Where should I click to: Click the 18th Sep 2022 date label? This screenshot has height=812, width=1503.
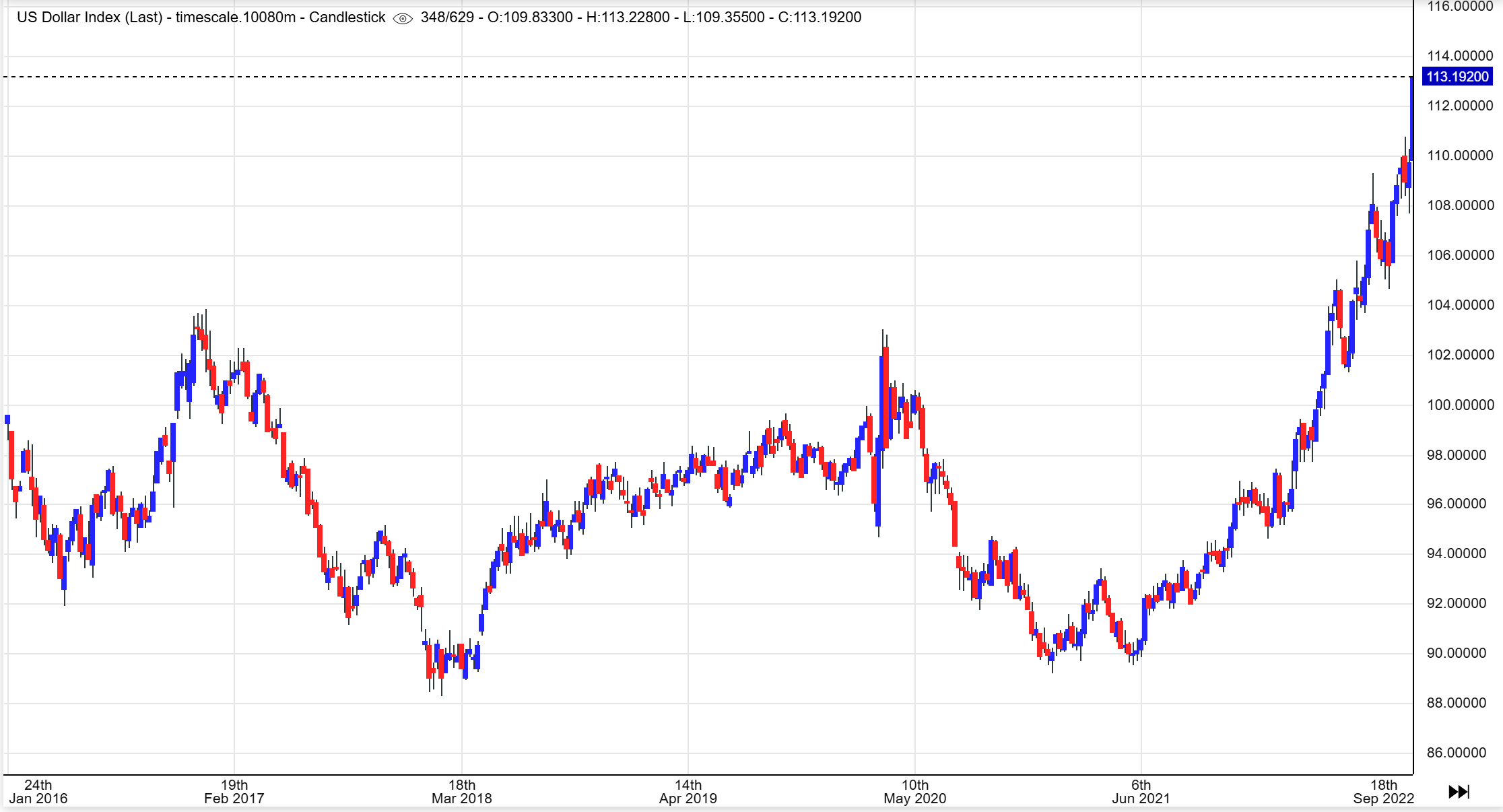1383,792
